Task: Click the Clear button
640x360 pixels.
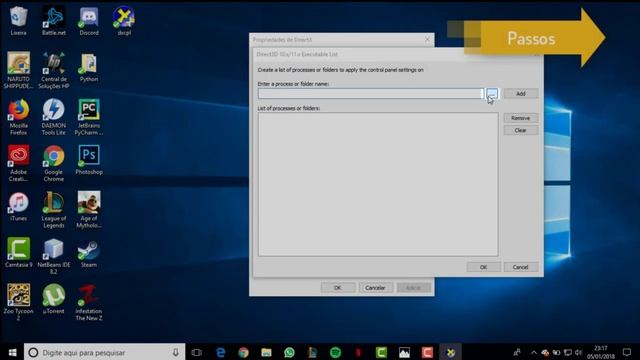Action: coord(520,130)
